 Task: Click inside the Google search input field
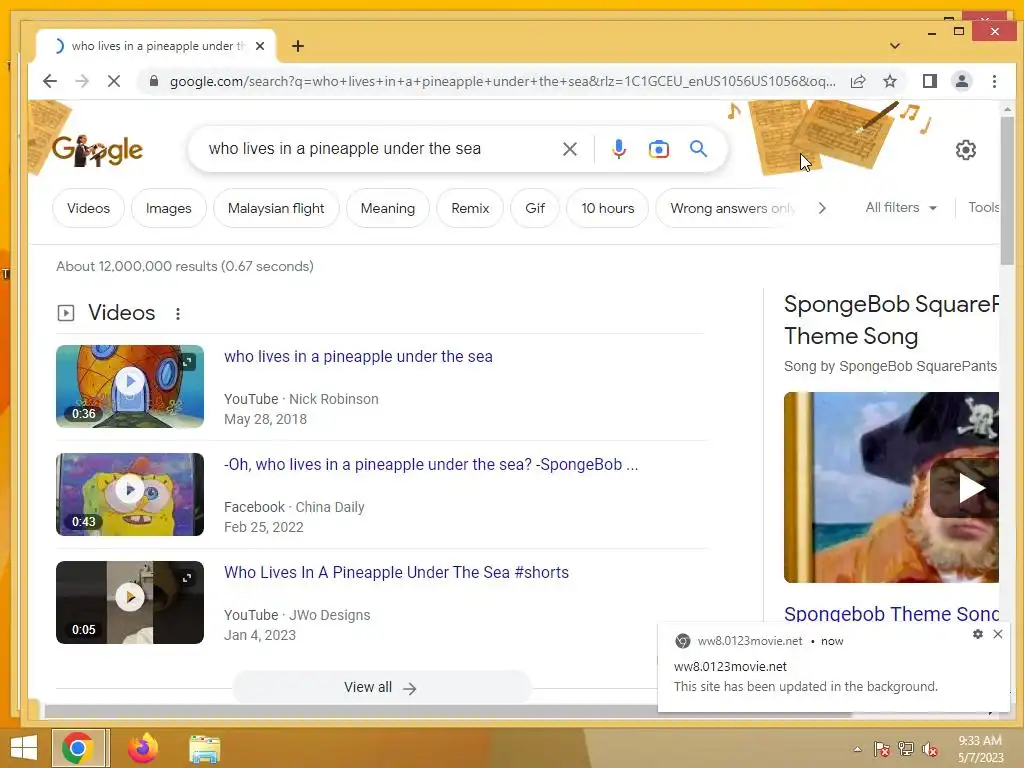tap(379, 149)
